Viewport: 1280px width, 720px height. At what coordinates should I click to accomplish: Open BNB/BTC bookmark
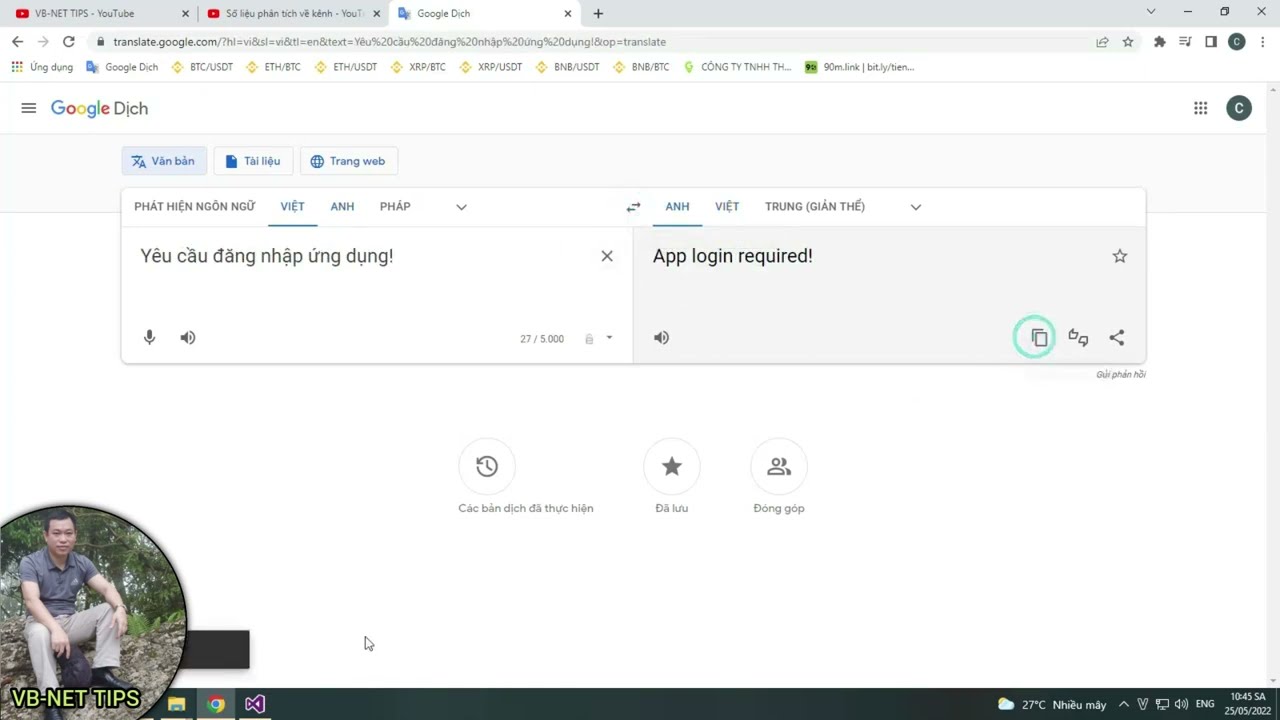click(641, 67)
